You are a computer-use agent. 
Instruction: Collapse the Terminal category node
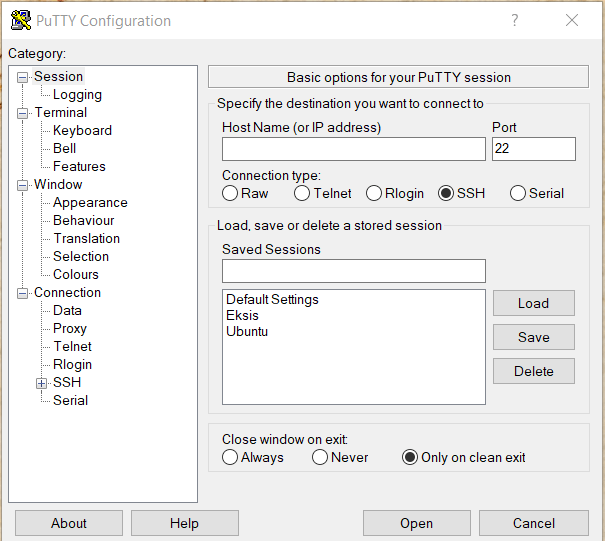(x=23, y=113)
